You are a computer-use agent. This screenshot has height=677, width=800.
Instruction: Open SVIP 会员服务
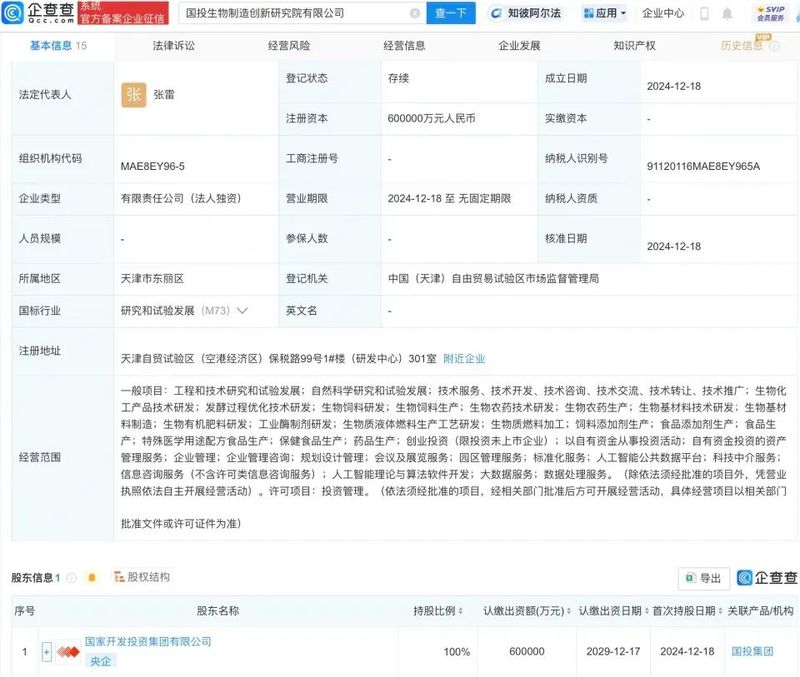(771, 13)
